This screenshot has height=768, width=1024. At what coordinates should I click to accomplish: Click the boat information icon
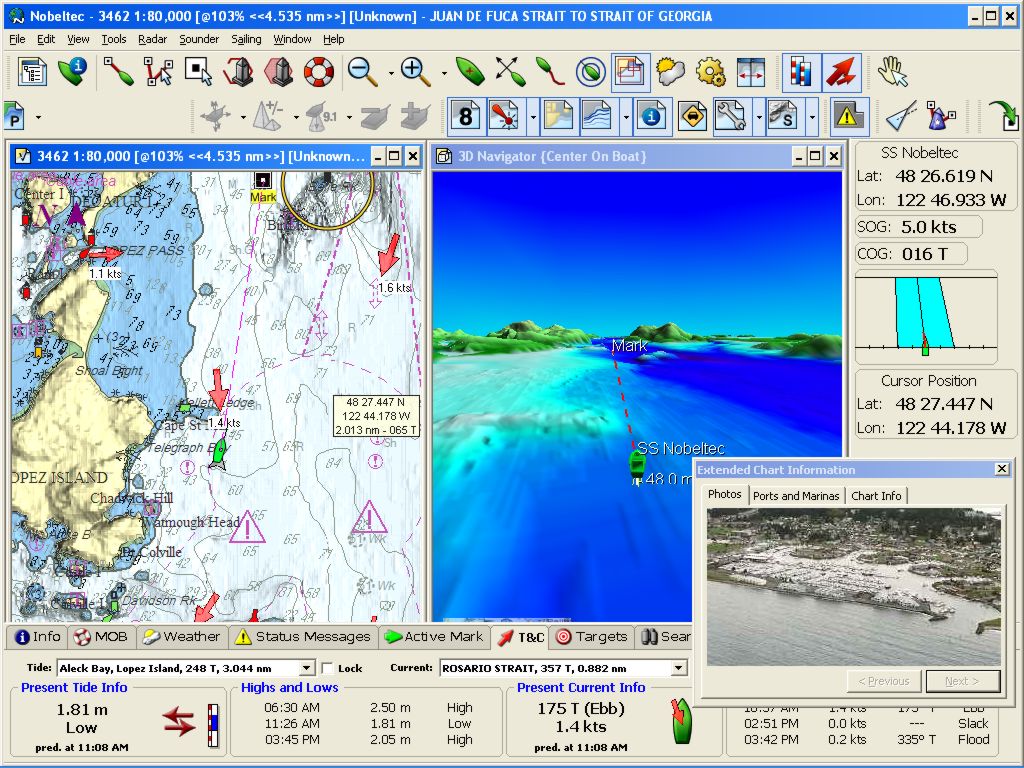(72, 72)
